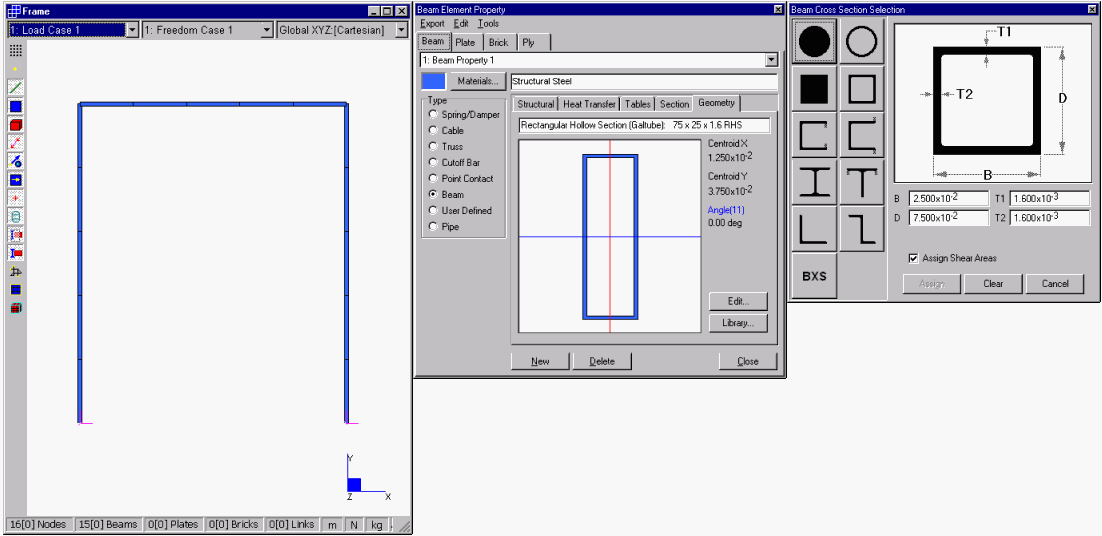Click the BXS section button
1102x536 pixels.
click(x=815, y=276)
